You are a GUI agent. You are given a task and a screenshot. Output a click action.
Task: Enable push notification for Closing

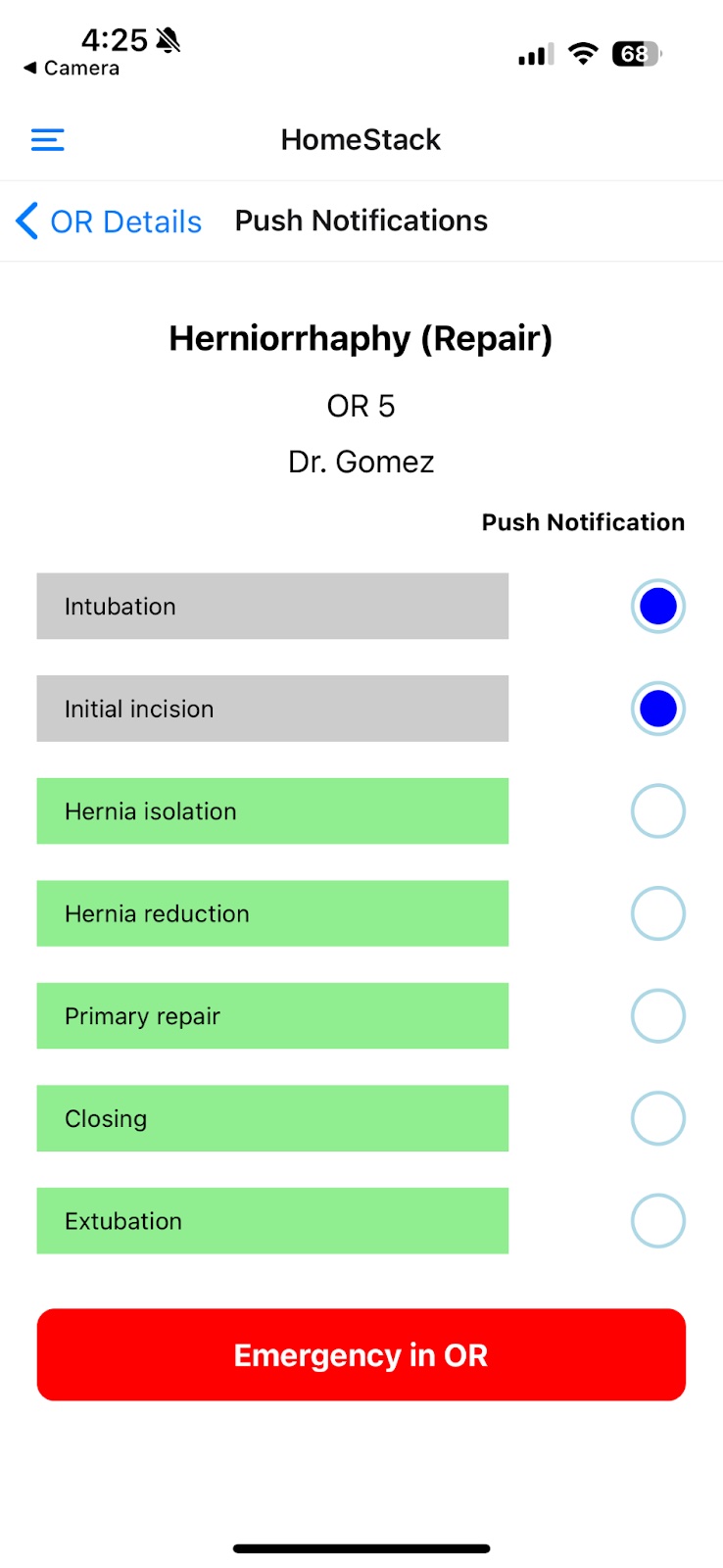(657, 1118)
